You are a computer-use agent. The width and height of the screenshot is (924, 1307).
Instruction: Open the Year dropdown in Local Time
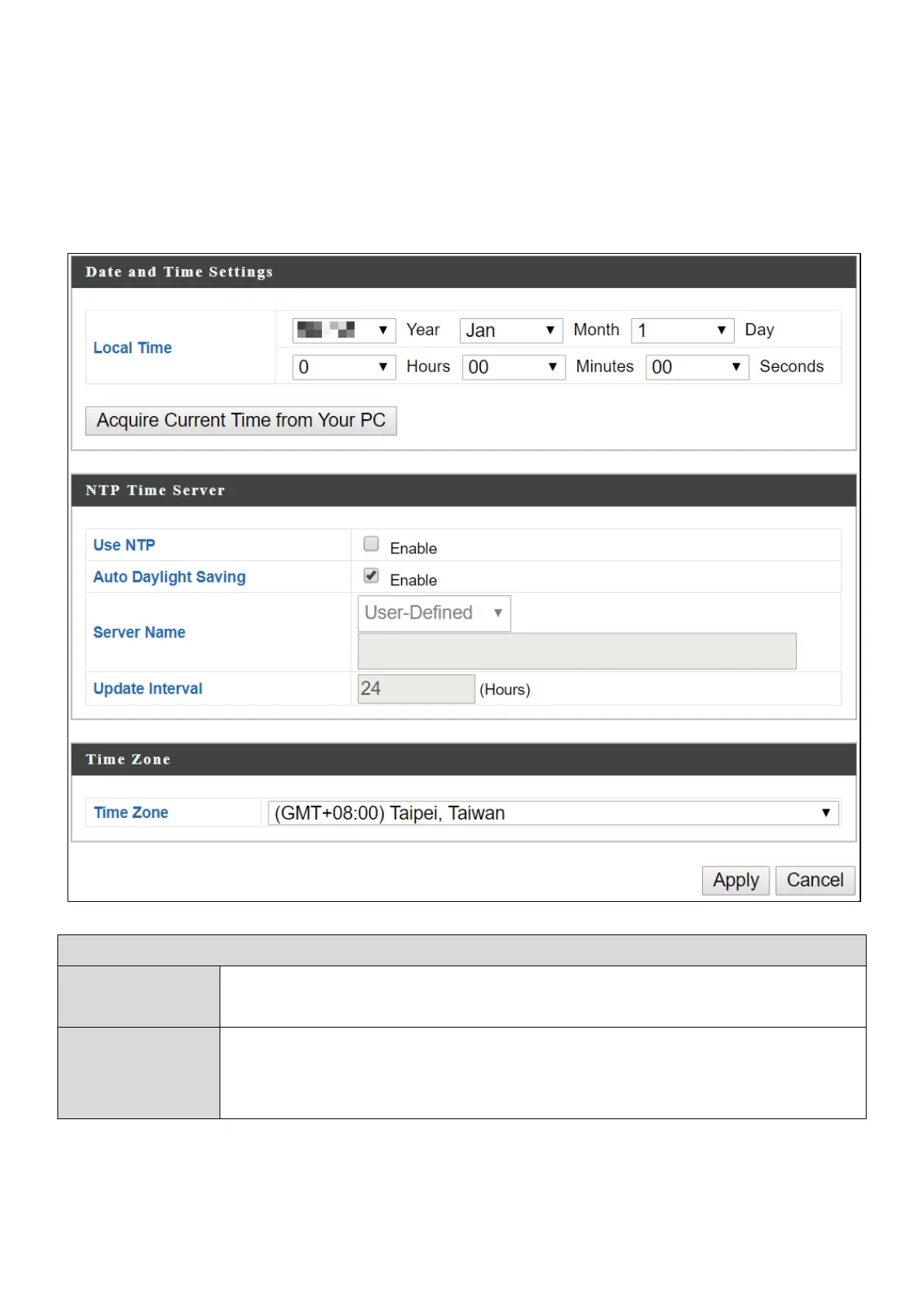click(x=344, y=330)
